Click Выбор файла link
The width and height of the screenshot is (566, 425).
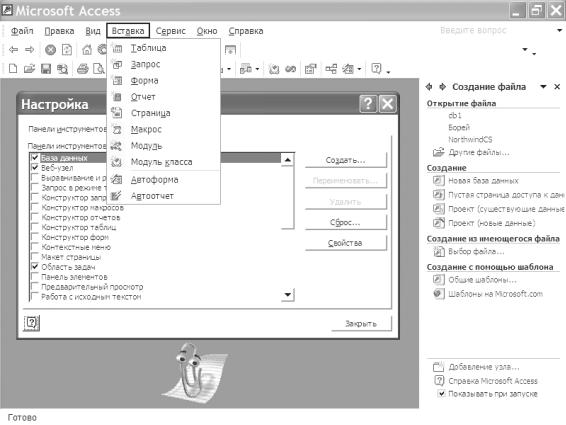[476, 251]
